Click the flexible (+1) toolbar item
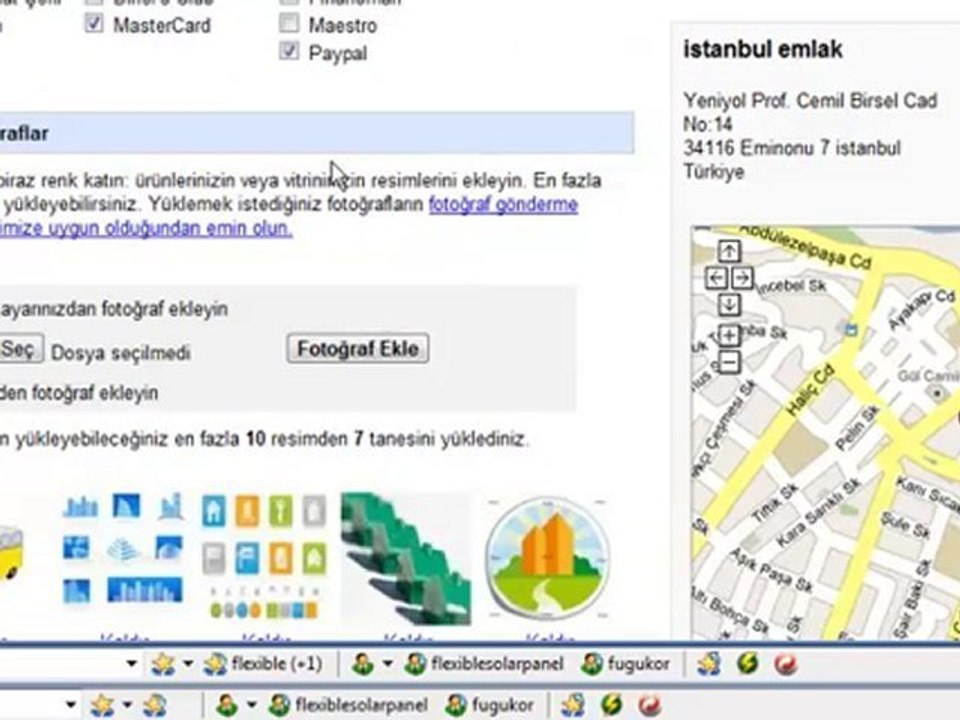This screenshot has width=960, height=720. click(263, 664)
